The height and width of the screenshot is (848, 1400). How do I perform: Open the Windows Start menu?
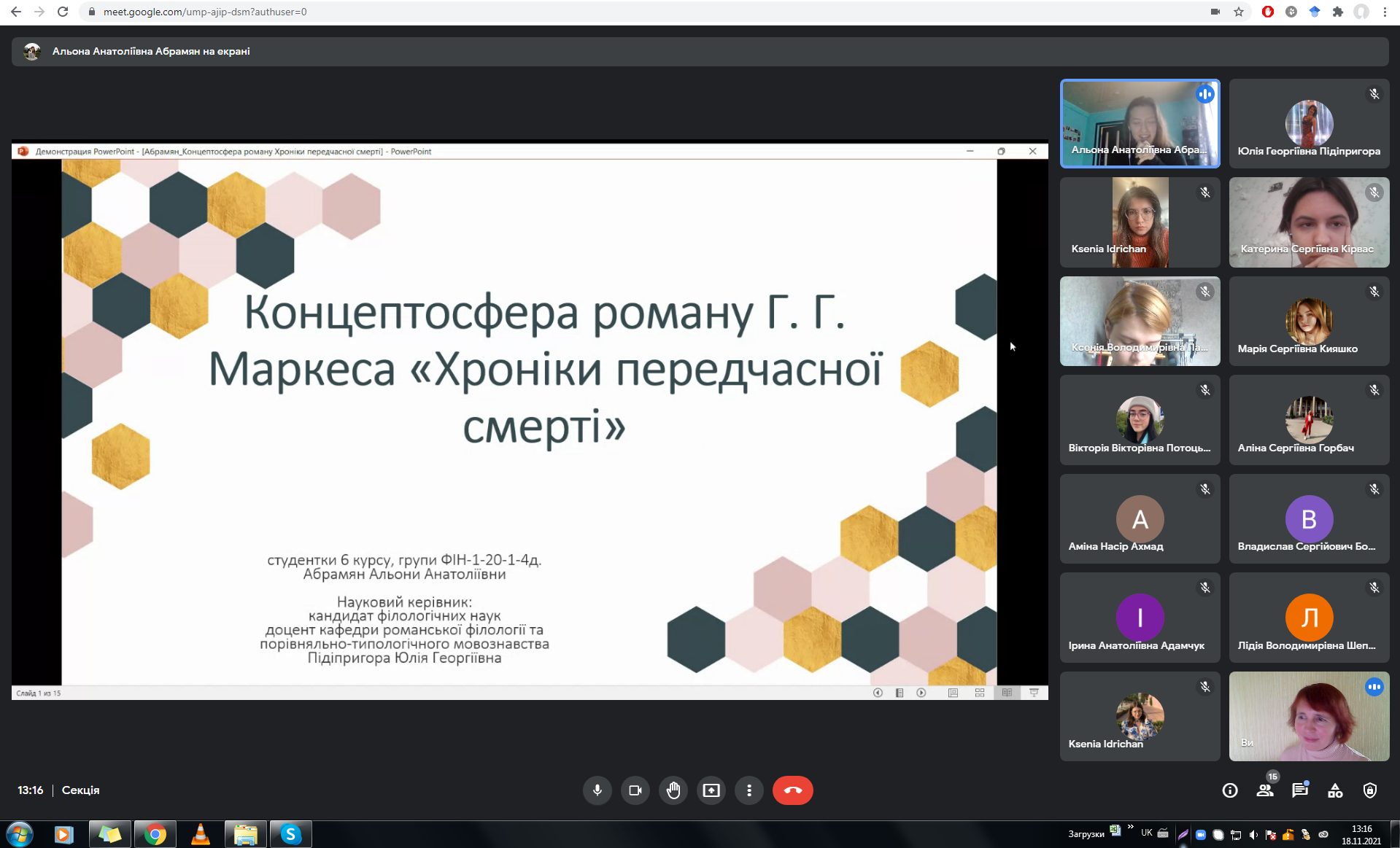tap(20, 834)
